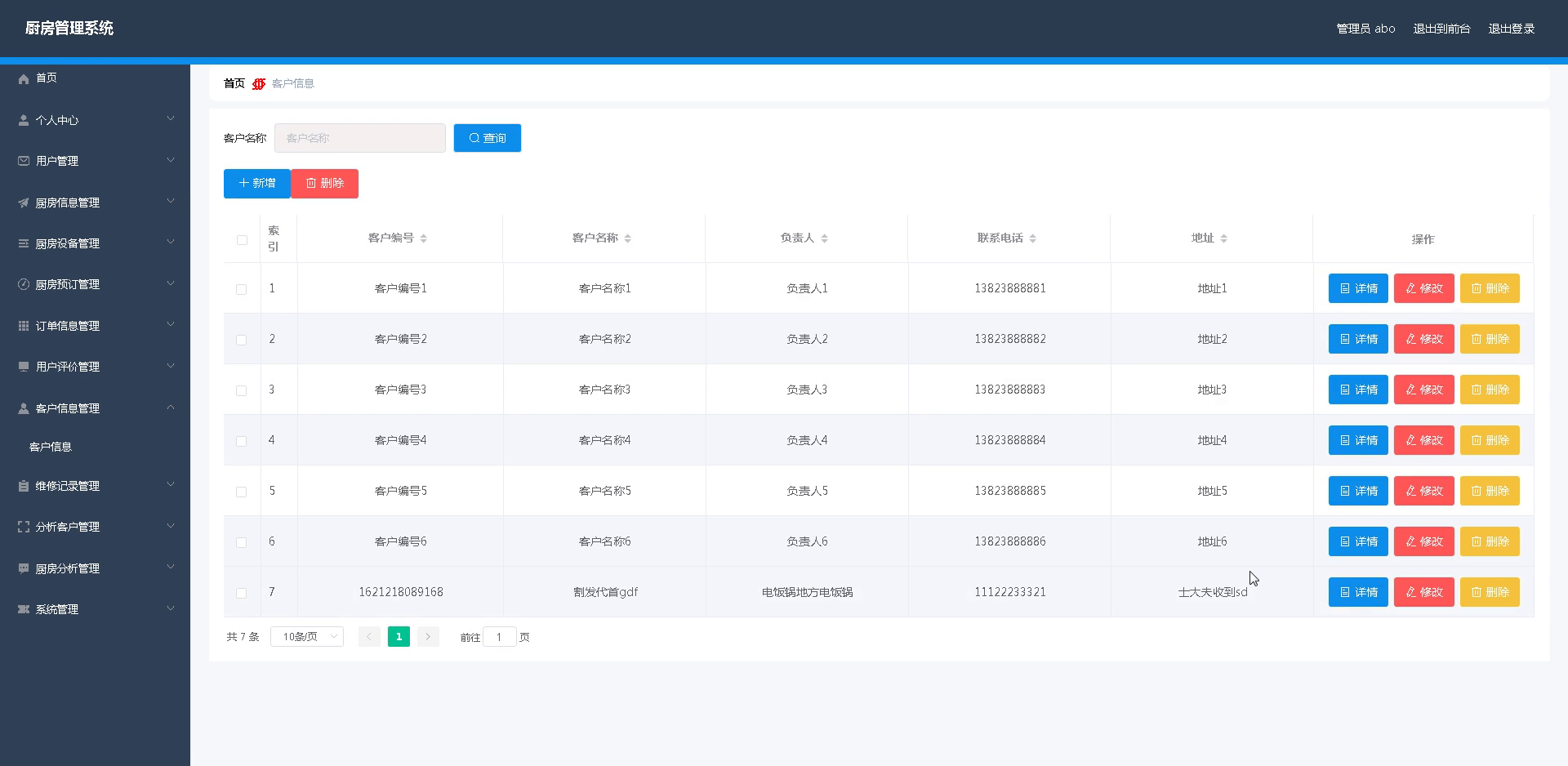Check the checkbox for row 1621218089168
The height and width of the screenshot is (766, 1568).
point(241,593)
